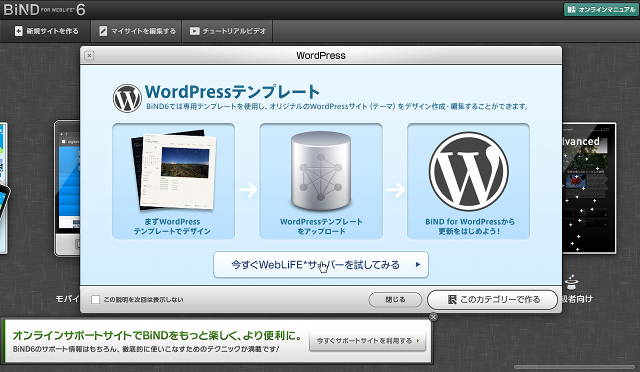Open チュートリアルビデオ from the toolbar
This screenshot has height=372, width=640.
(227, 31)
